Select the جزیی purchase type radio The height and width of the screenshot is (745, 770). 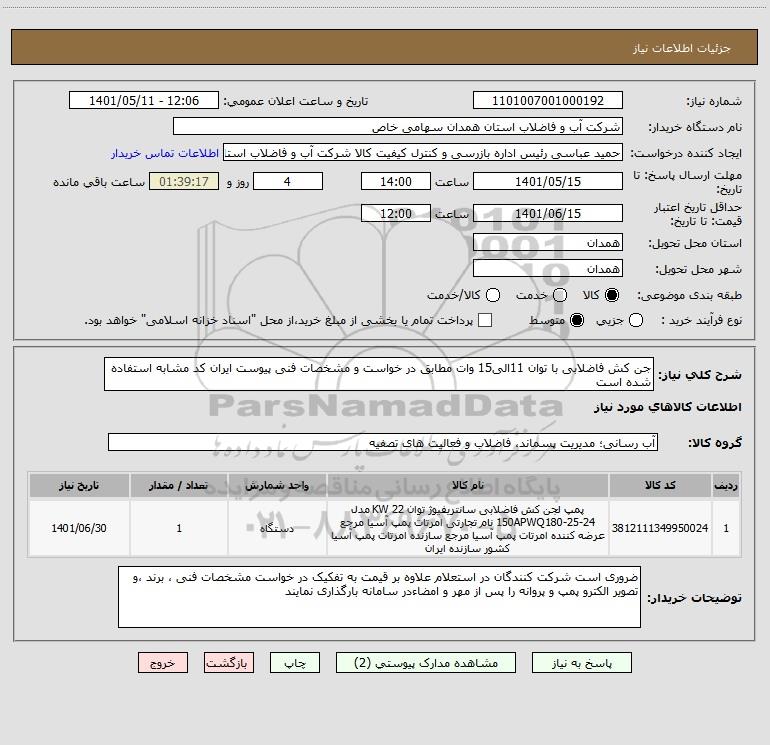tap(635, 320)
